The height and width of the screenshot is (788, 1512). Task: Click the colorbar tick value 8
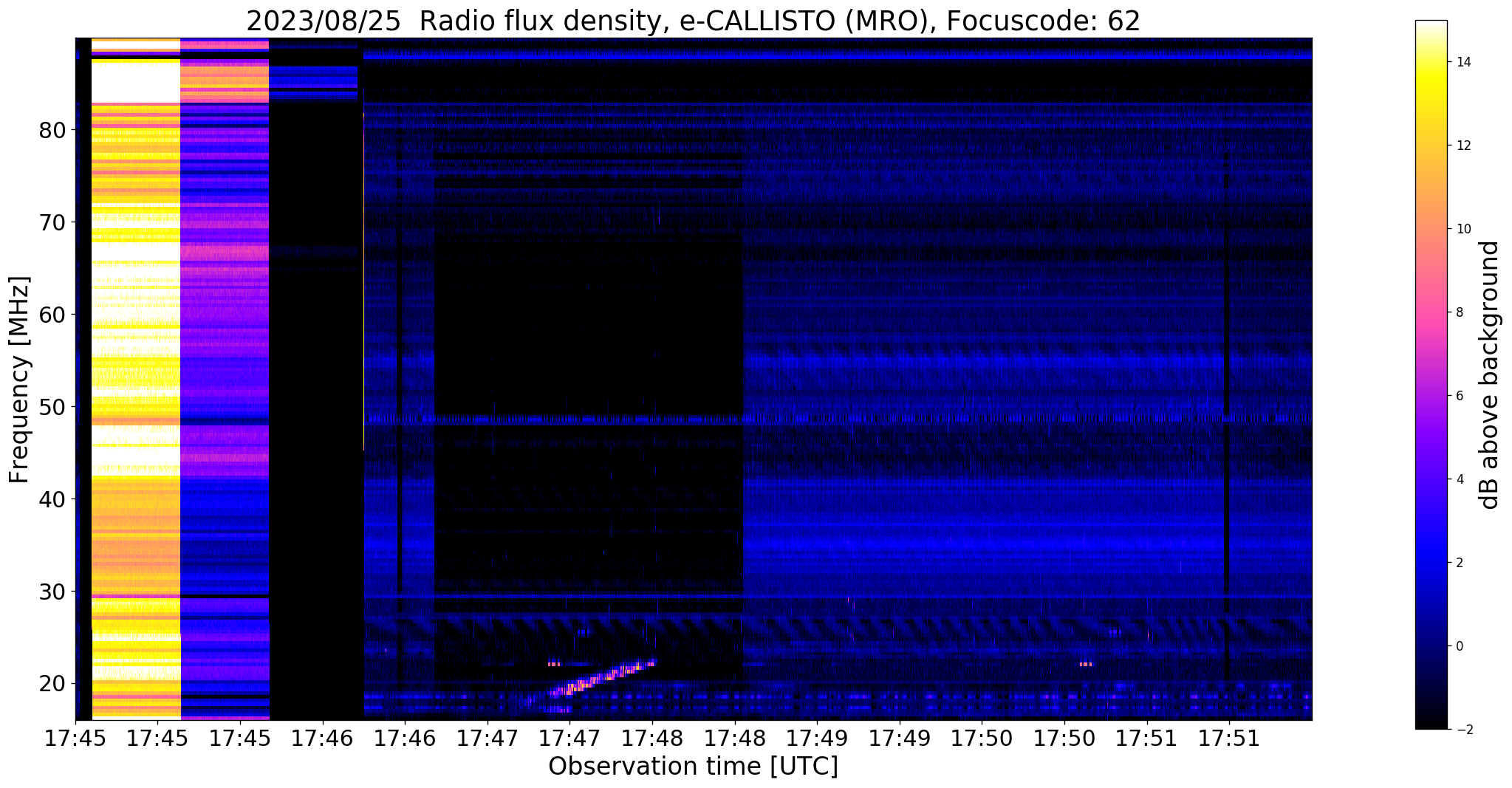point(1459,312)
